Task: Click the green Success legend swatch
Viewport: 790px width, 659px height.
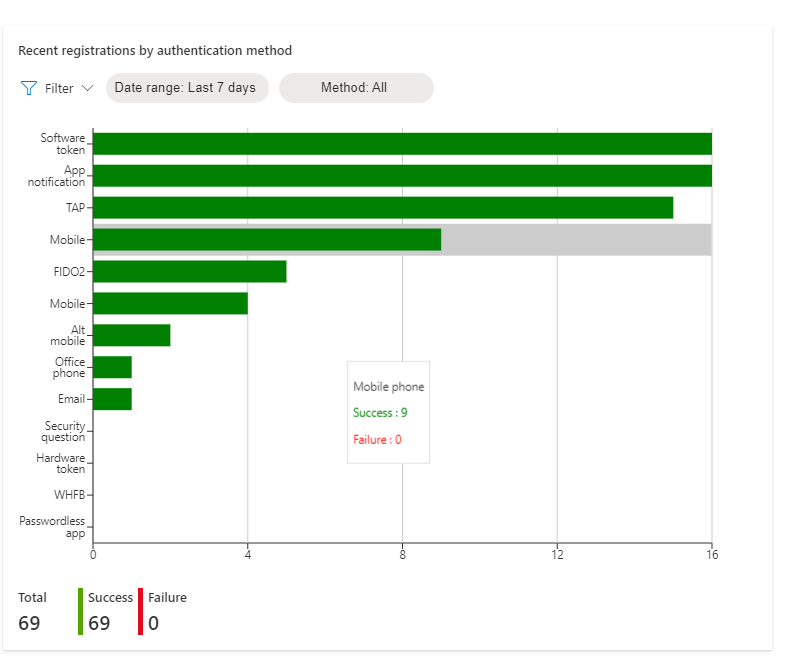Action: point(81,611)
